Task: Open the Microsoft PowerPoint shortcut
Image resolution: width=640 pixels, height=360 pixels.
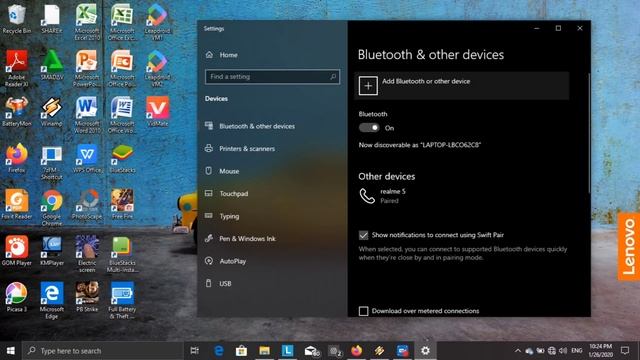Action: (x=87, y=68)
